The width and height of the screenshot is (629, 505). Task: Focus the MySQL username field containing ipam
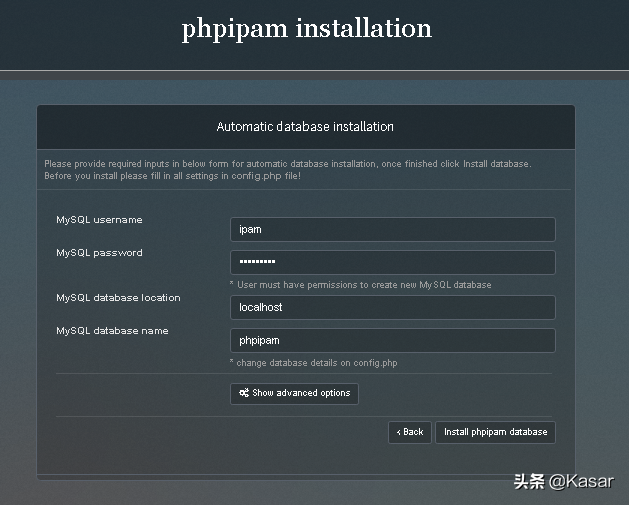[392, 229]
